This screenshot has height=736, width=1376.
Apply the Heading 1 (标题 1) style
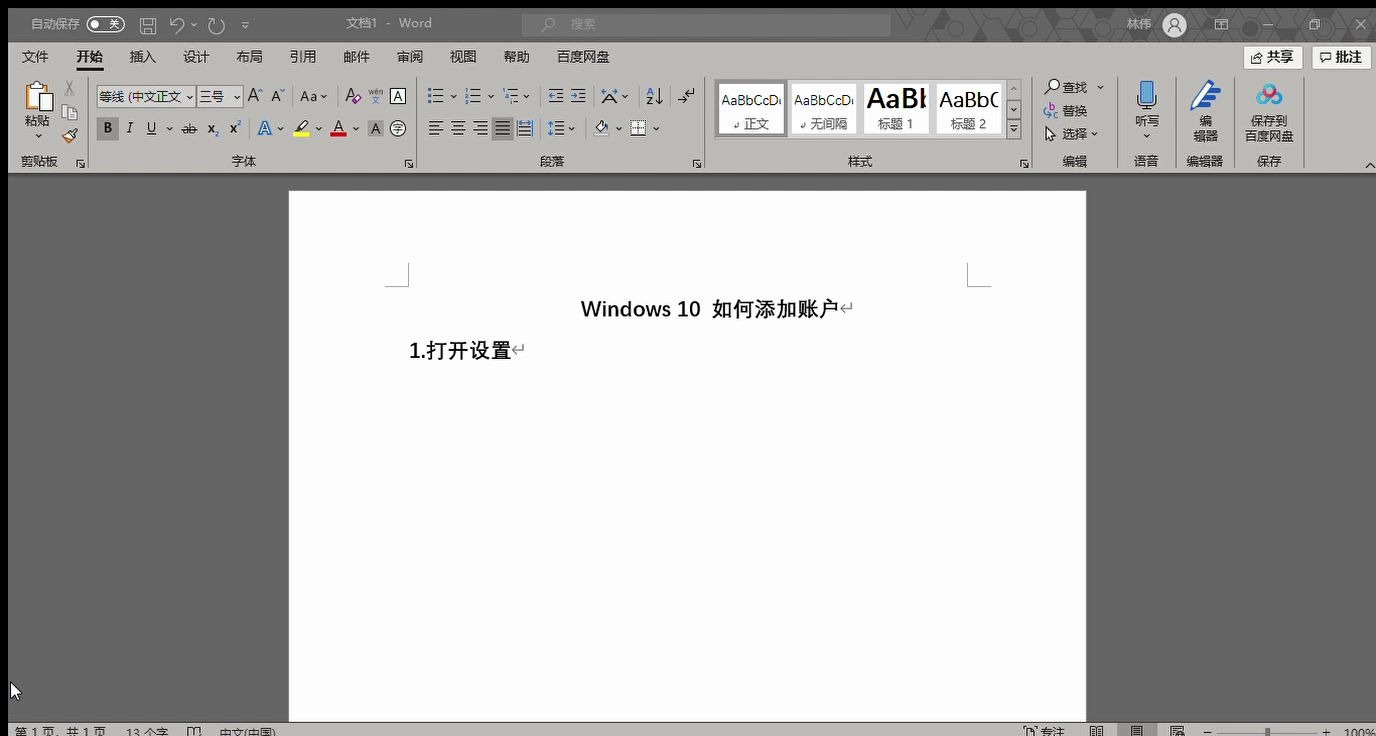click(x=896, y=108)
